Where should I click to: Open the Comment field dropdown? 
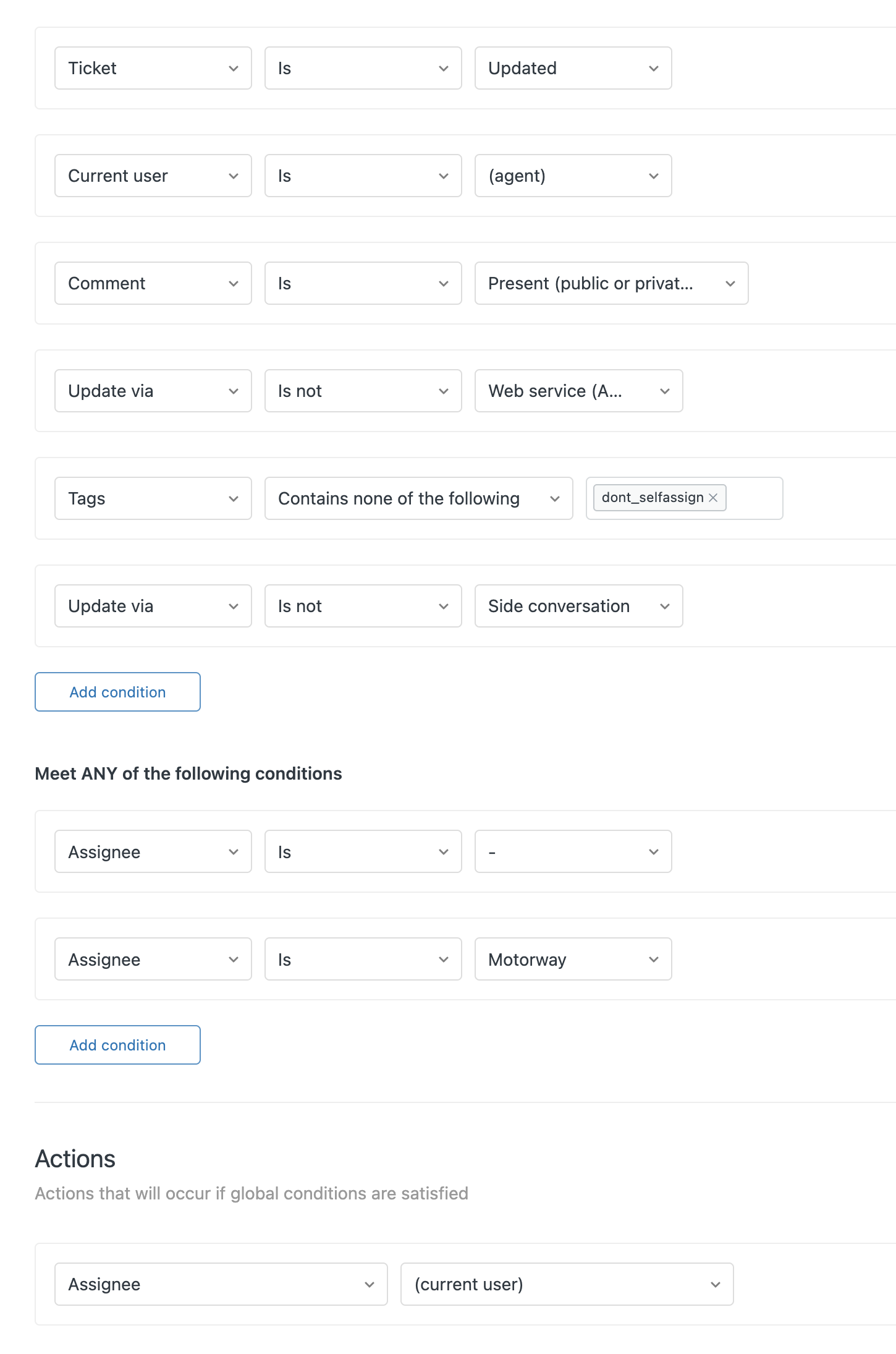coord(153,283)
